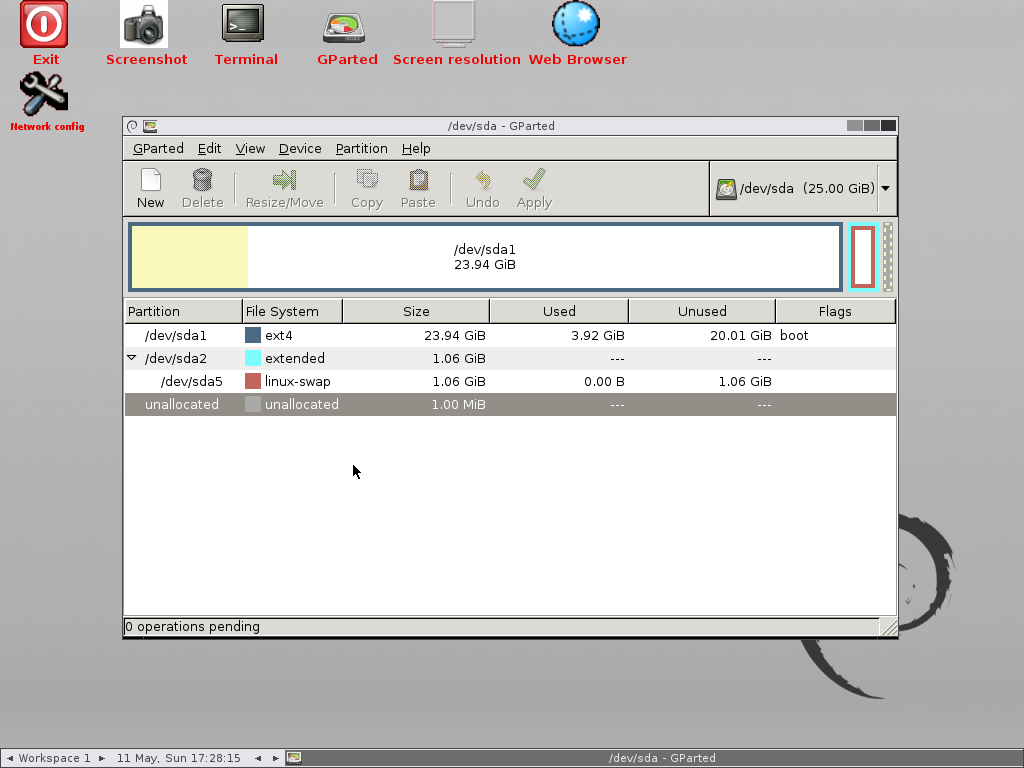
Task: Click the Screenshot camera desktop icon
Action: pyautogui.click(x=144, y=24)
